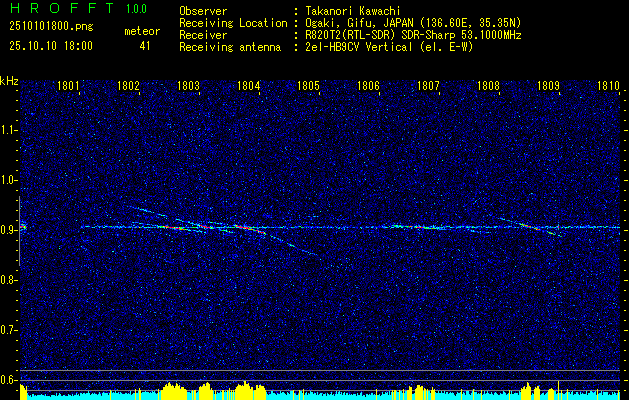
Task: Click the 1801 time marker
Action: pos(68,86)
